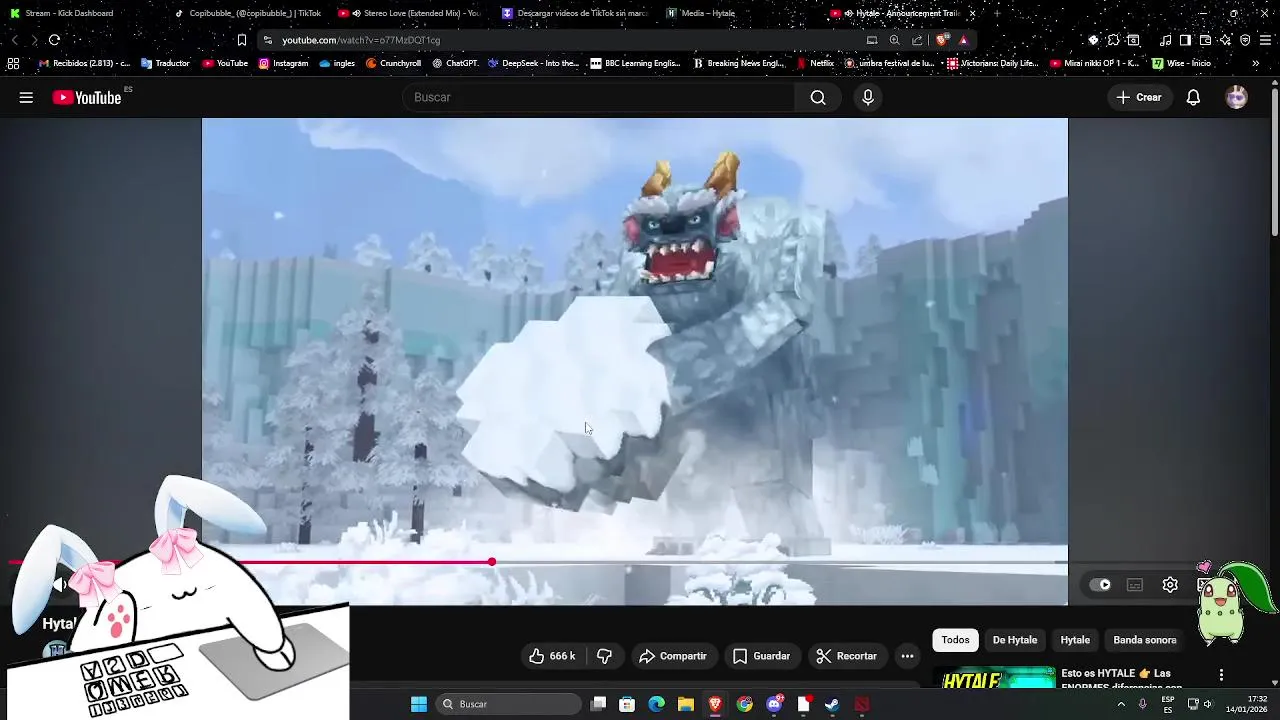
Task: Toggle subtitles in the video player
Action: (1135, 585)
